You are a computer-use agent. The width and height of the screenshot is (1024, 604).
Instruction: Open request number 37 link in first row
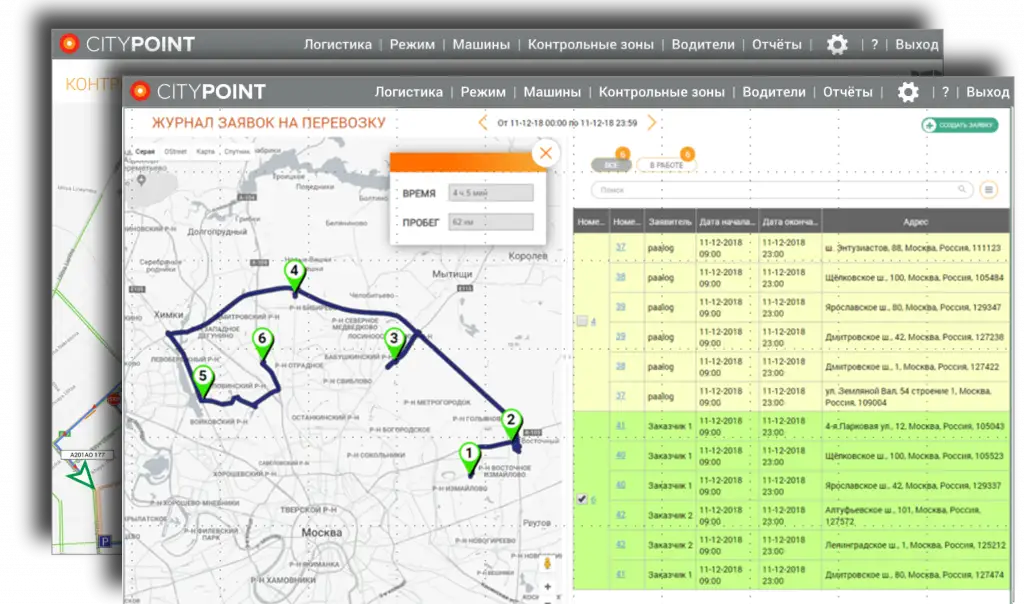click(x=621, y=247)
